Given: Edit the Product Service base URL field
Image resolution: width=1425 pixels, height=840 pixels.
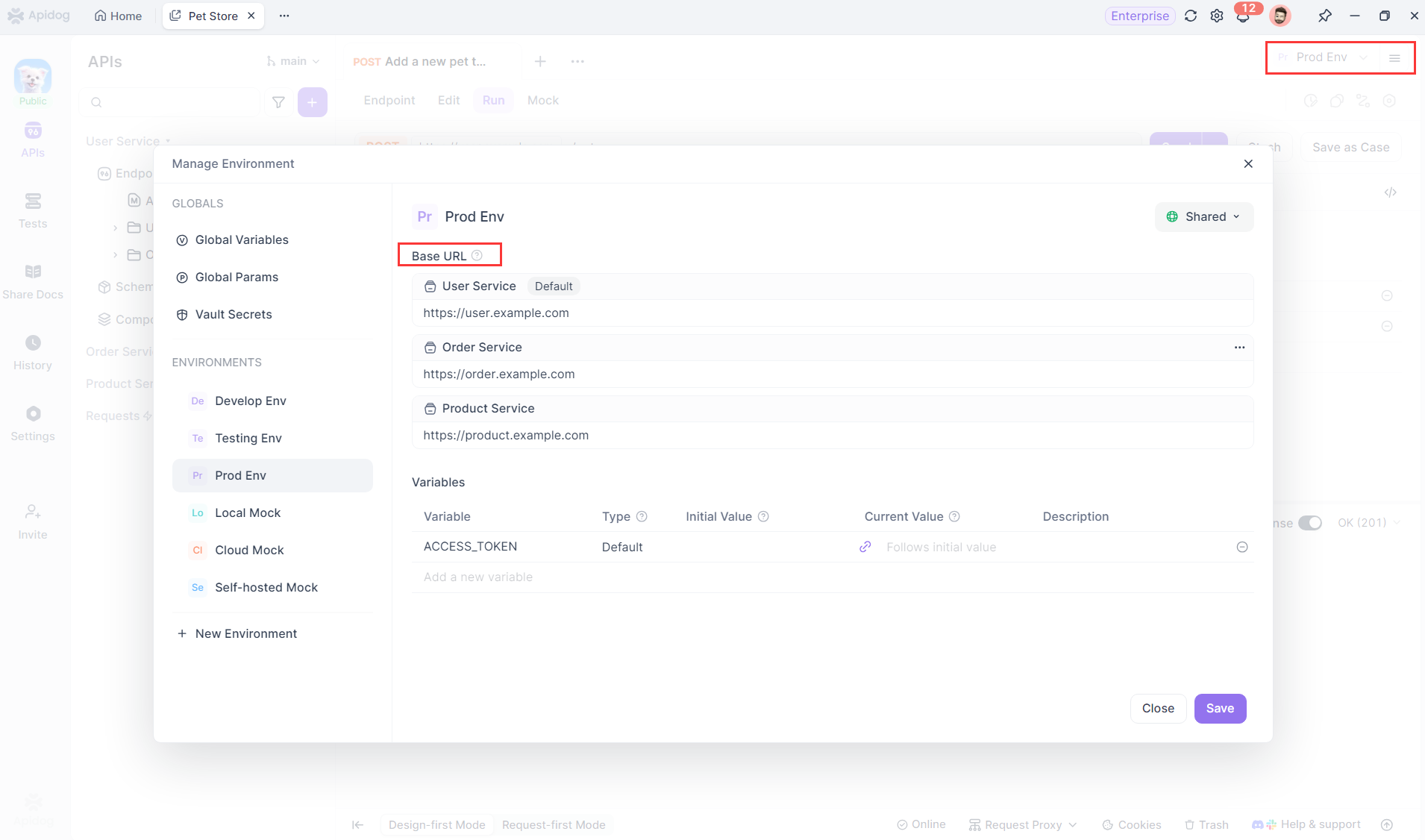Looking at the screenshot, I should point(832,435).
